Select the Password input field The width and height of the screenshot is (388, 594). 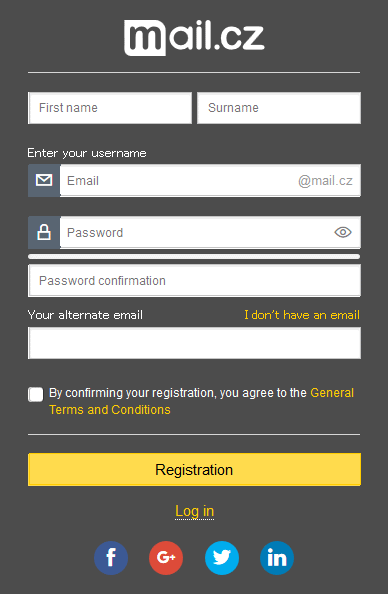(210, 232)
